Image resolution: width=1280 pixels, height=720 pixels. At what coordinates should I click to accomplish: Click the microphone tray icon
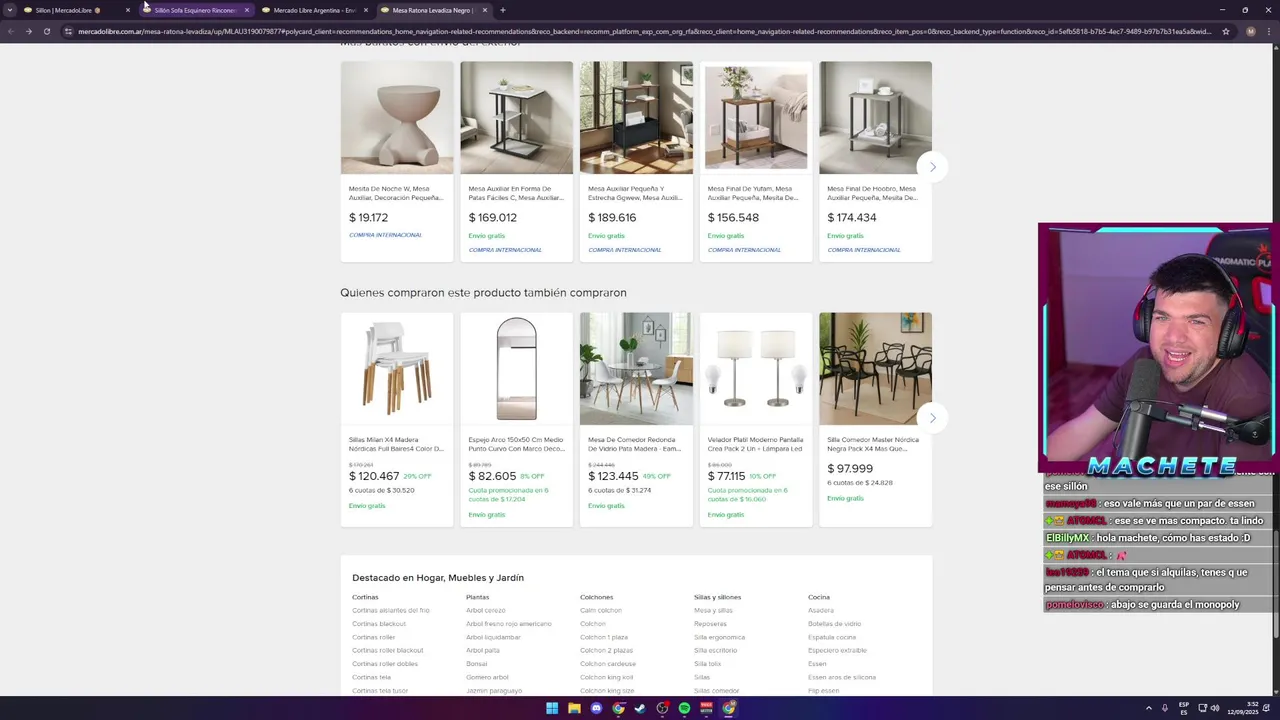point(1165,708)
